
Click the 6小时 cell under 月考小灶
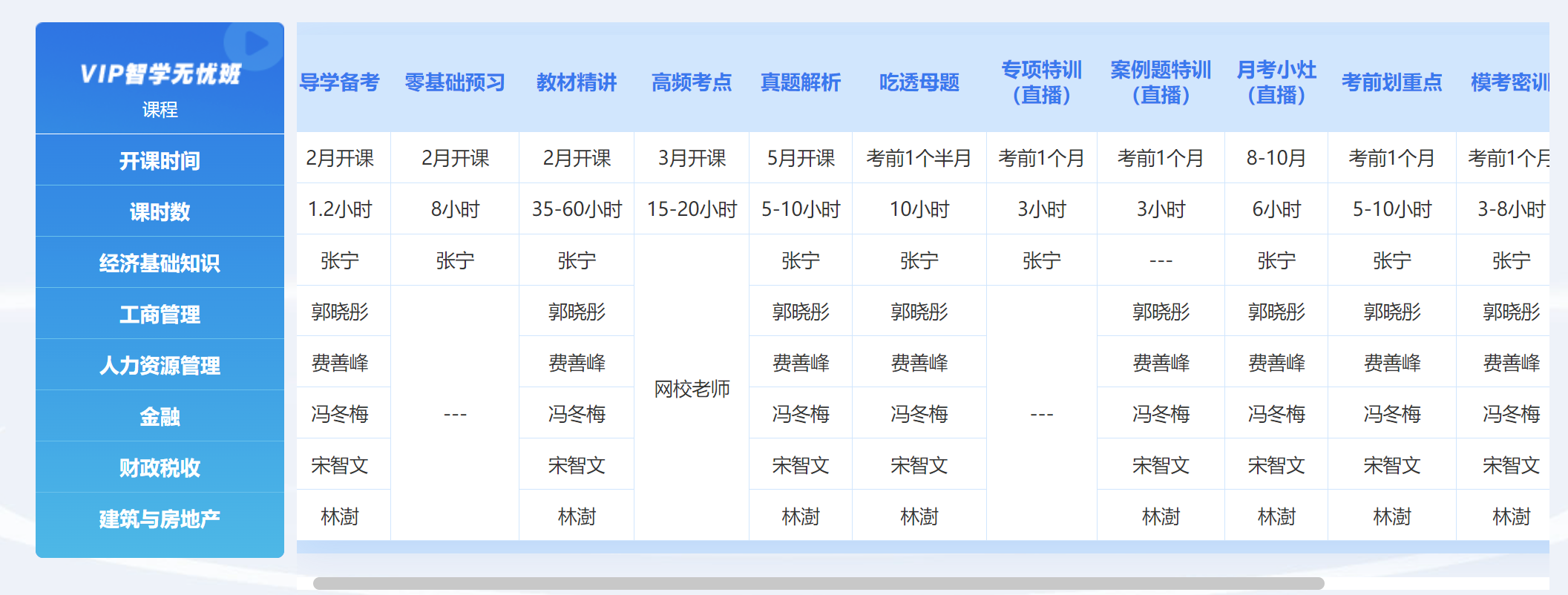(1276, 209)
